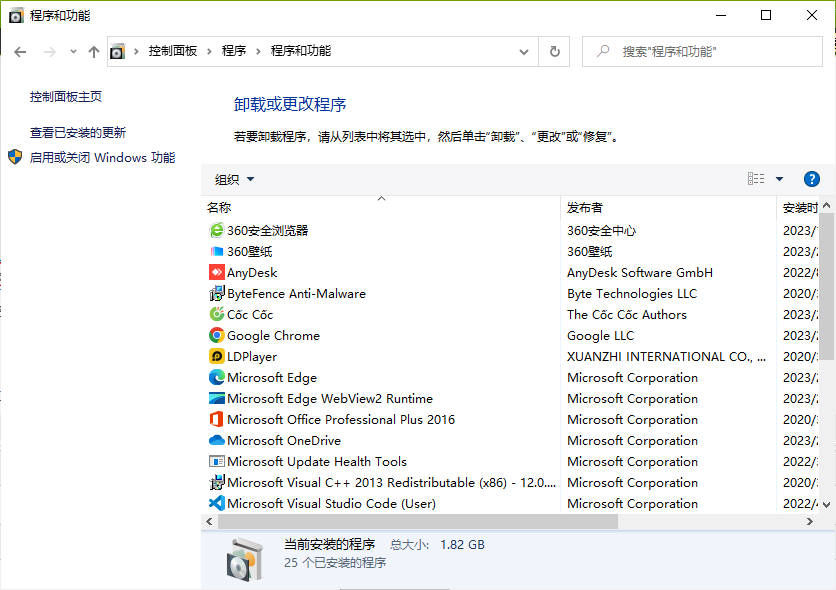Click the Office Professional Plus 2016 icon
The image size is (836, 590).
(216, 419)
